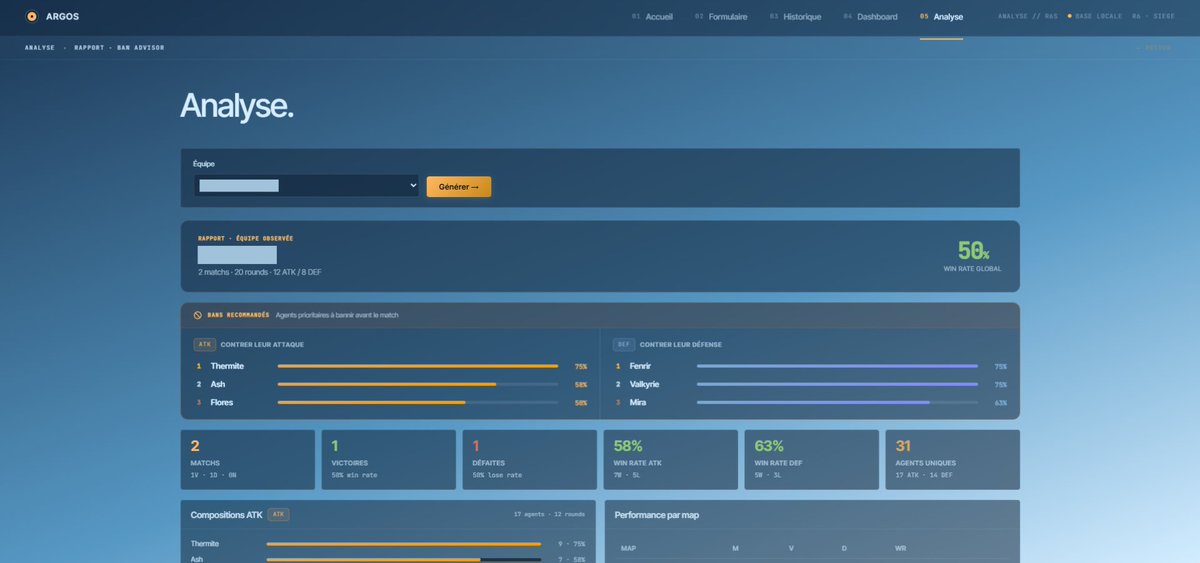Click the Rapport · Équipe Observée label
The image size is (1200, 563).
coord(245,238)
